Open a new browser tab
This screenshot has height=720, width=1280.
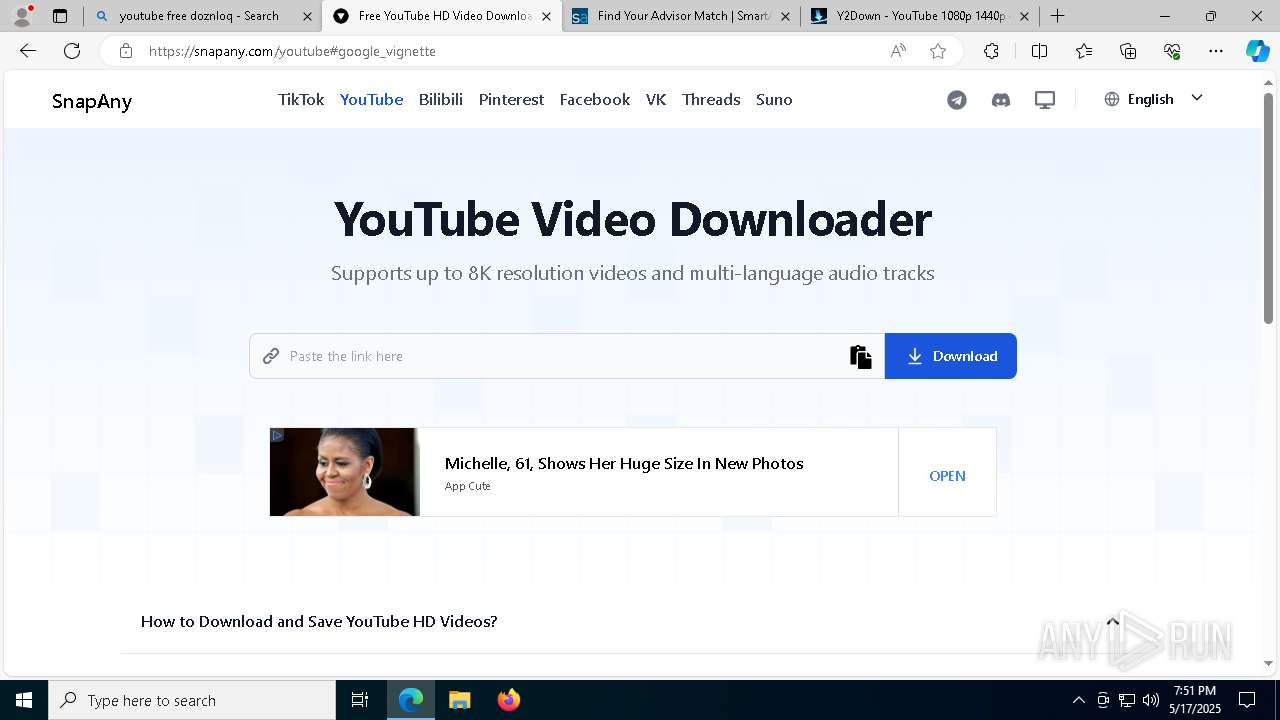pos(1057,16)
